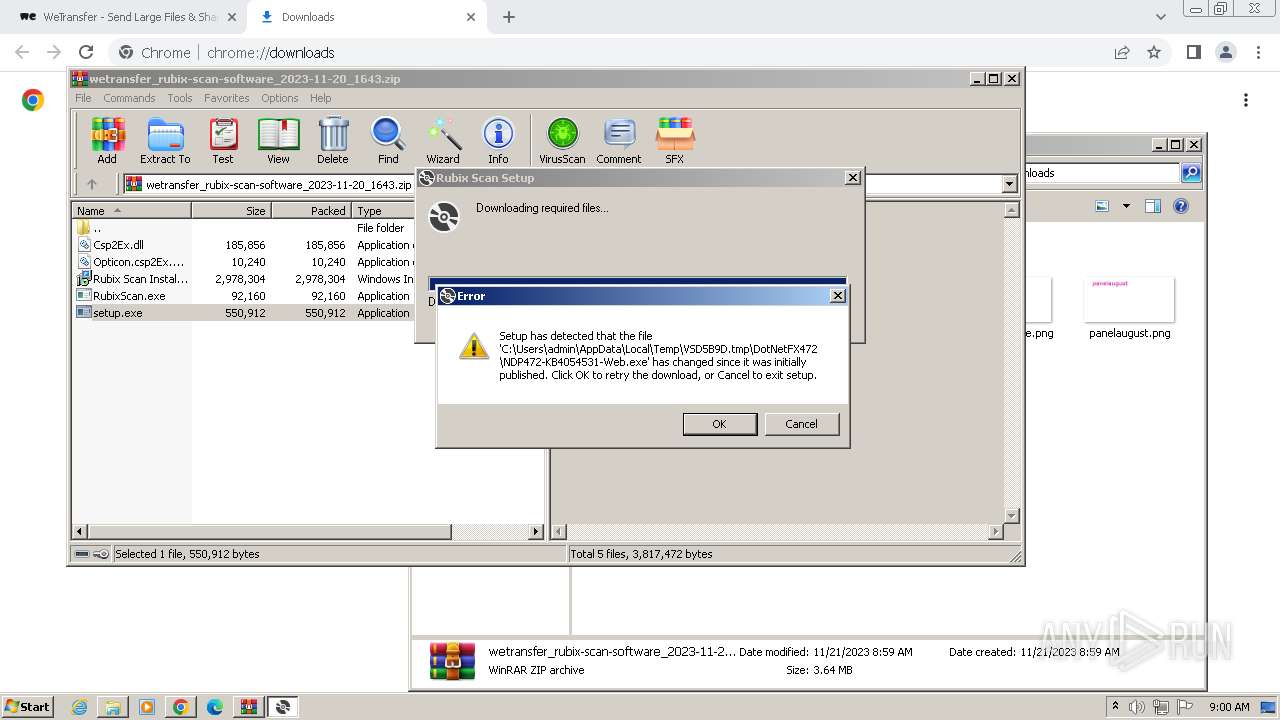Select the Csp2Ex.dll file row

244,245
